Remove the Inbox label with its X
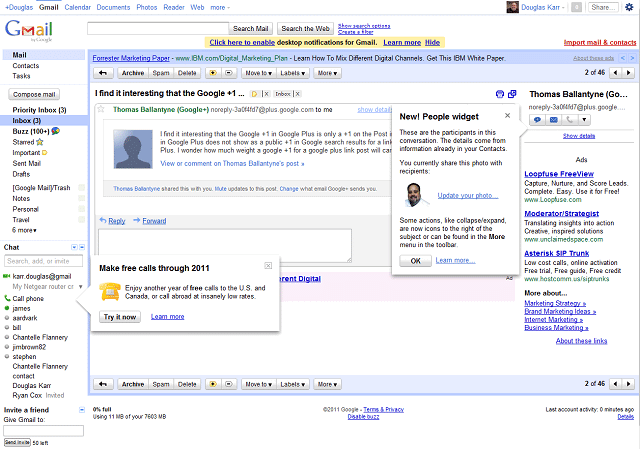640x449 pixels. click(x=298, y=94)
